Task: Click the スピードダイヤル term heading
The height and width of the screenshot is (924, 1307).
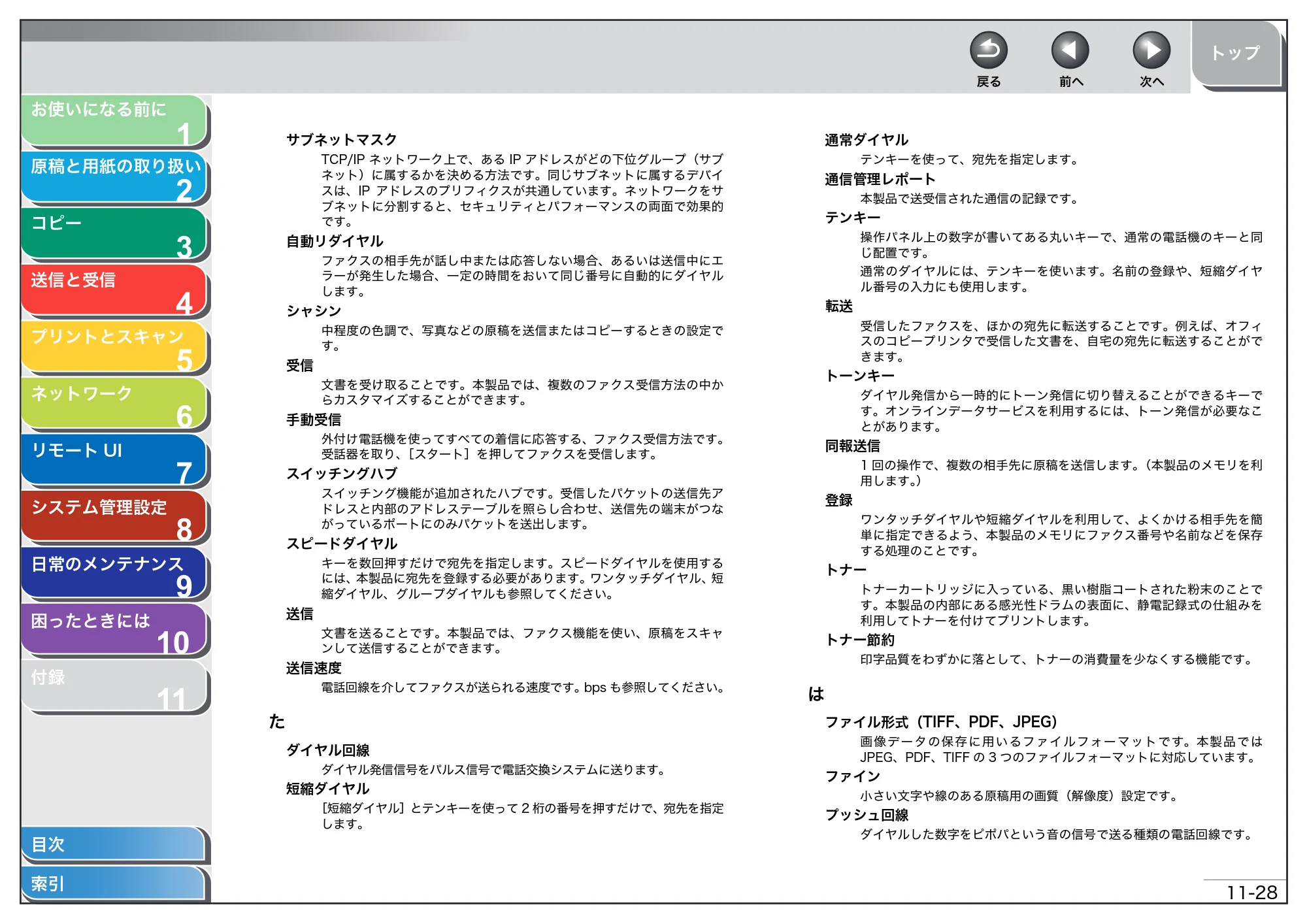Action: click(342, 544)
